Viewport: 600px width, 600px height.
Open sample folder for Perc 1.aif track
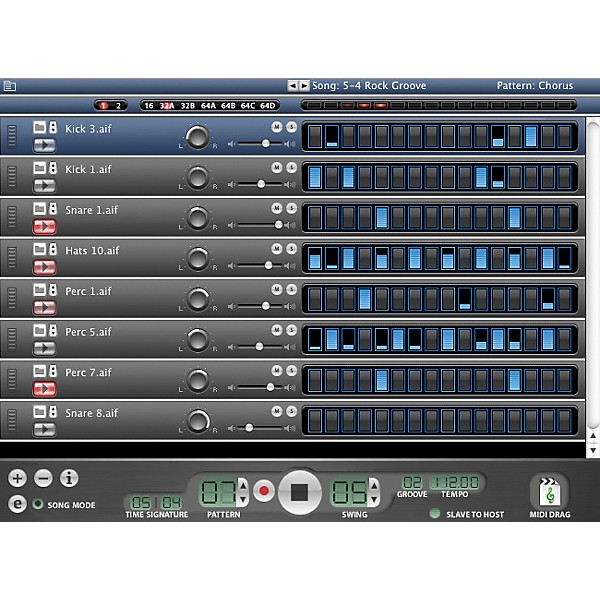pos(39,290)
